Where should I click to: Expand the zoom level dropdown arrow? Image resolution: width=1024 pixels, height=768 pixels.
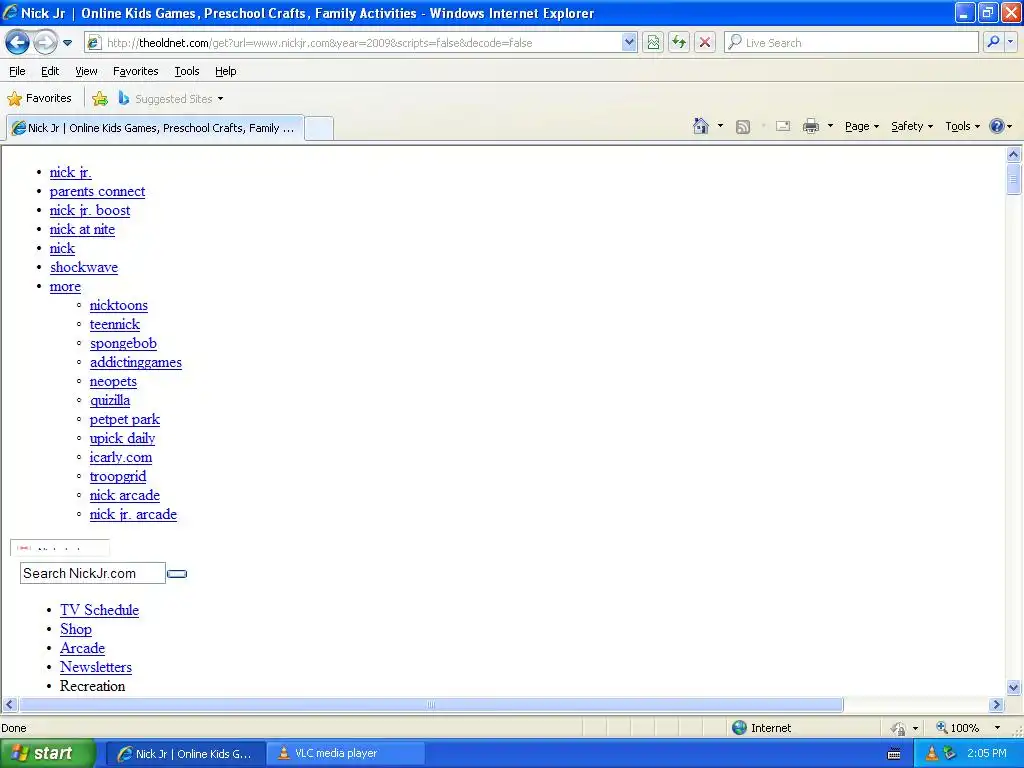997,728
